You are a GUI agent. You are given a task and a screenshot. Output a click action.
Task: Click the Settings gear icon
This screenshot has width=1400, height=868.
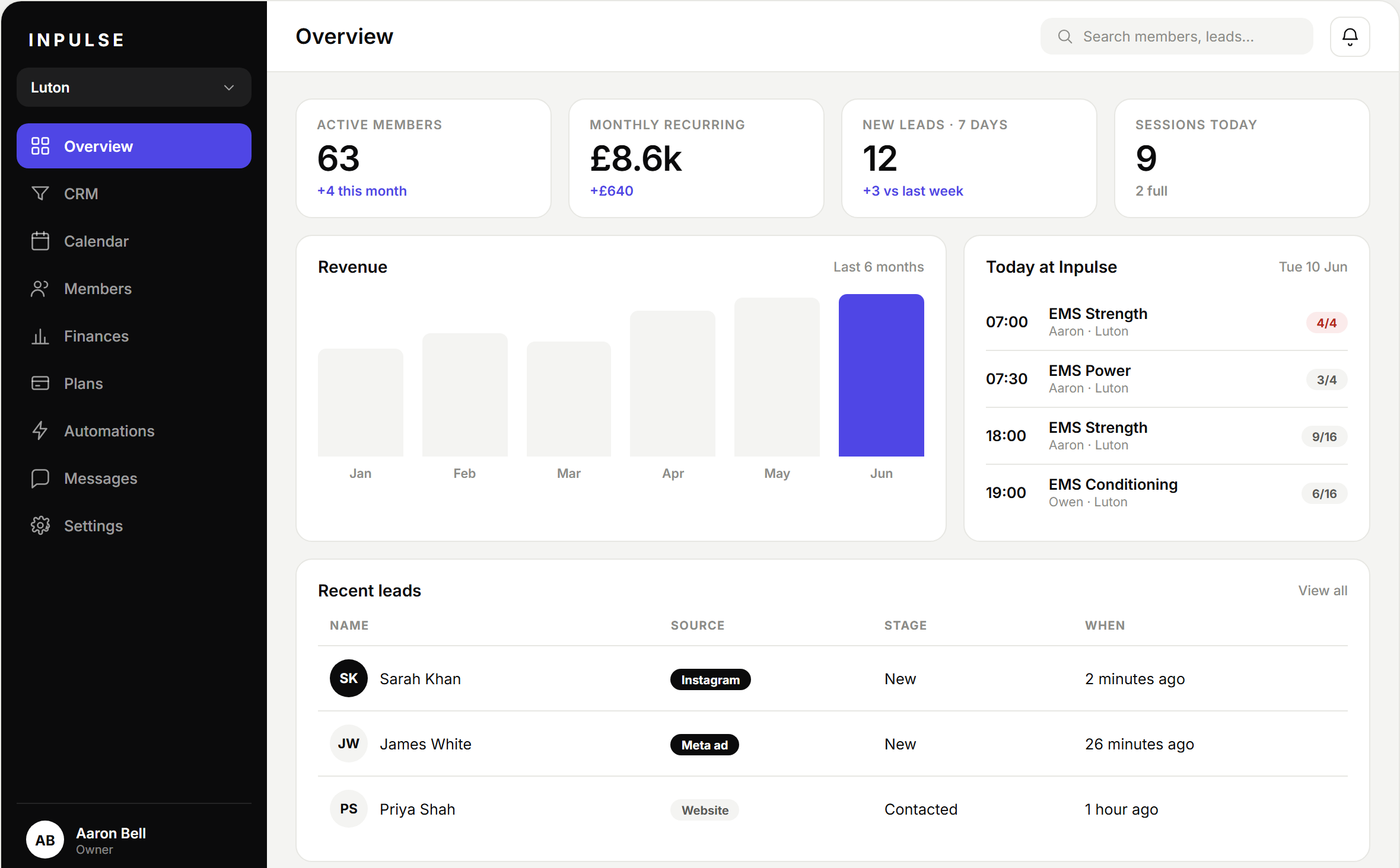point(40,525)
